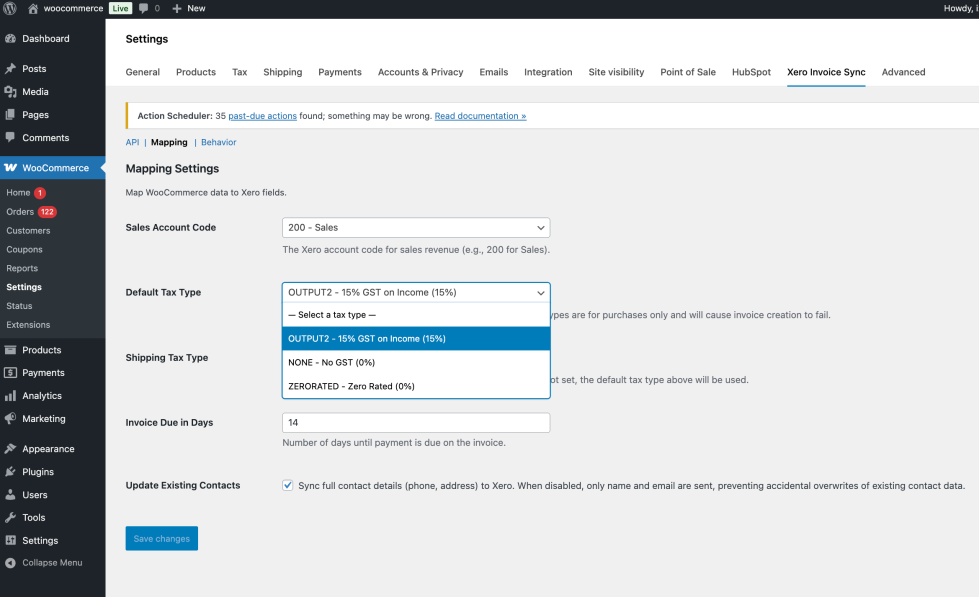The height and width of the screenshot is (597, 979).
Task: Click the red badge next to Home
Action: 40,193
